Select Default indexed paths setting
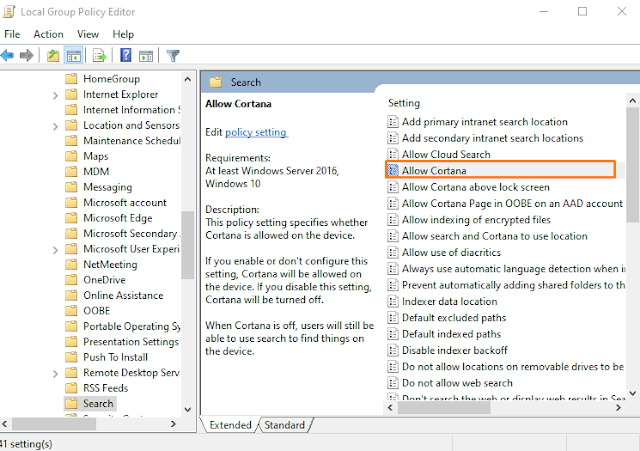 451,334
